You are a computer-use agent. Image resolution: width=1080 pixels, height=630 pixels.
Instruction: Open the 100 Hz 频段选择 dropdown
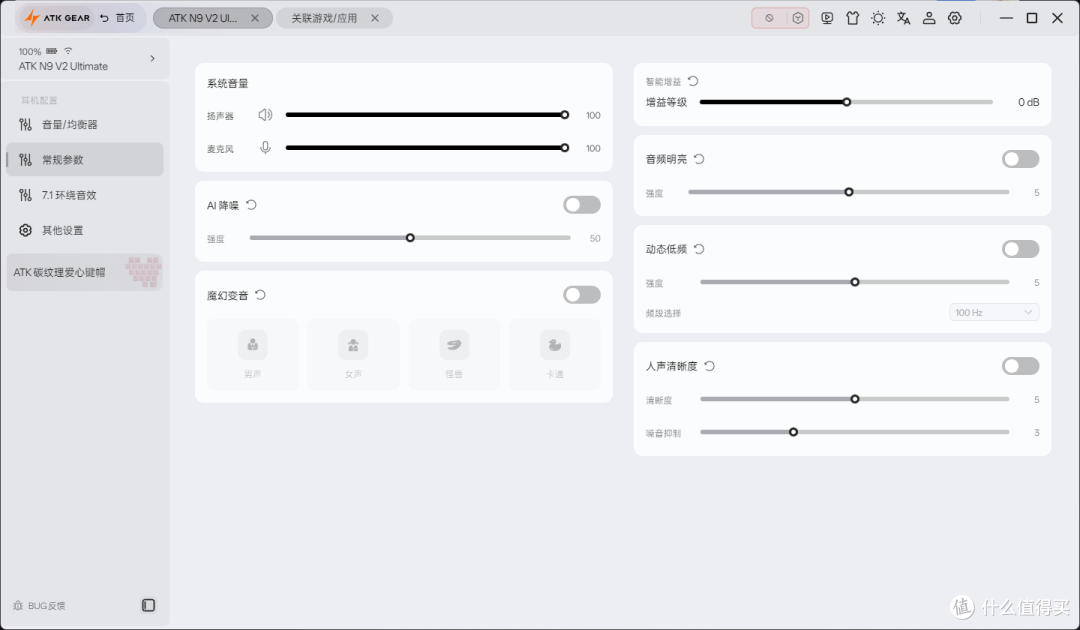pos(994,313)
